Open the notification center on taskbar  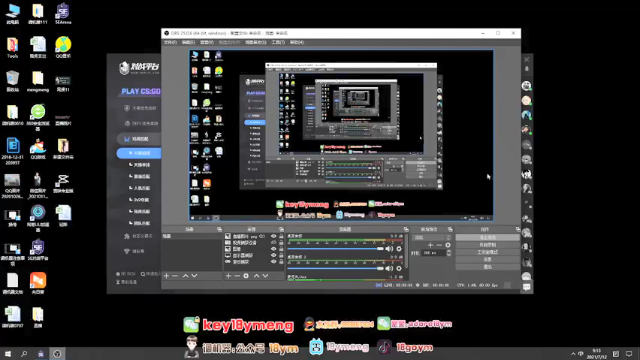(629, 354)
